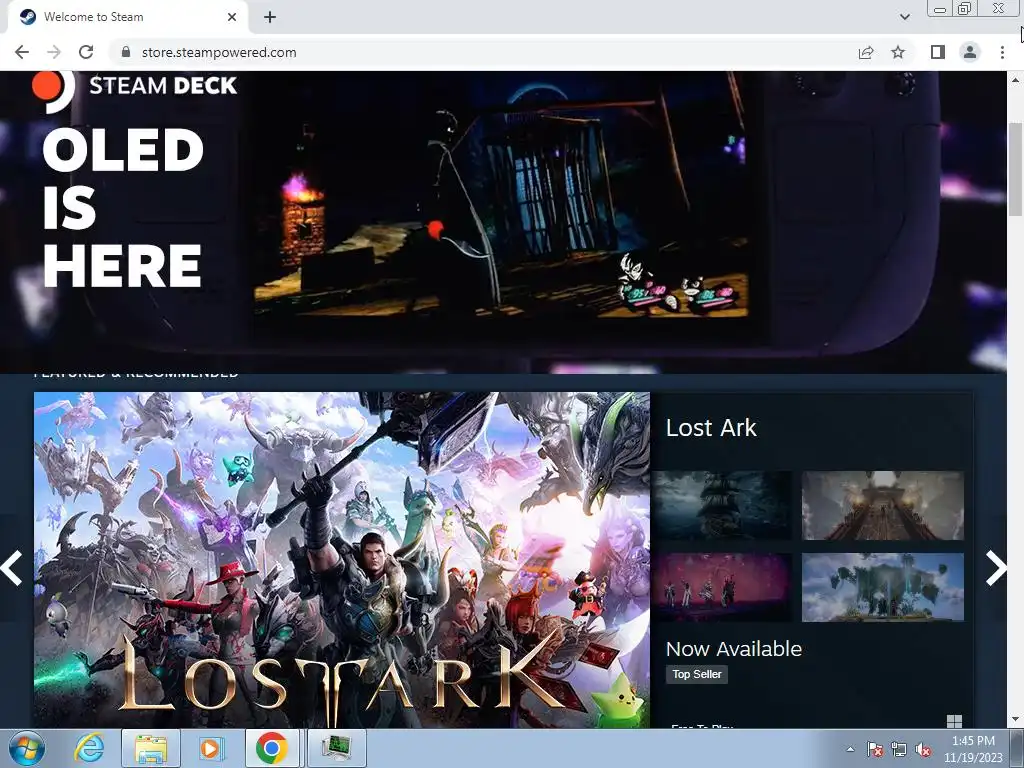Image resolution: width=1024 pixels, height=768 pixels.
Task: Open Chrome's three-dot menu
Action: click(1002, 52)
